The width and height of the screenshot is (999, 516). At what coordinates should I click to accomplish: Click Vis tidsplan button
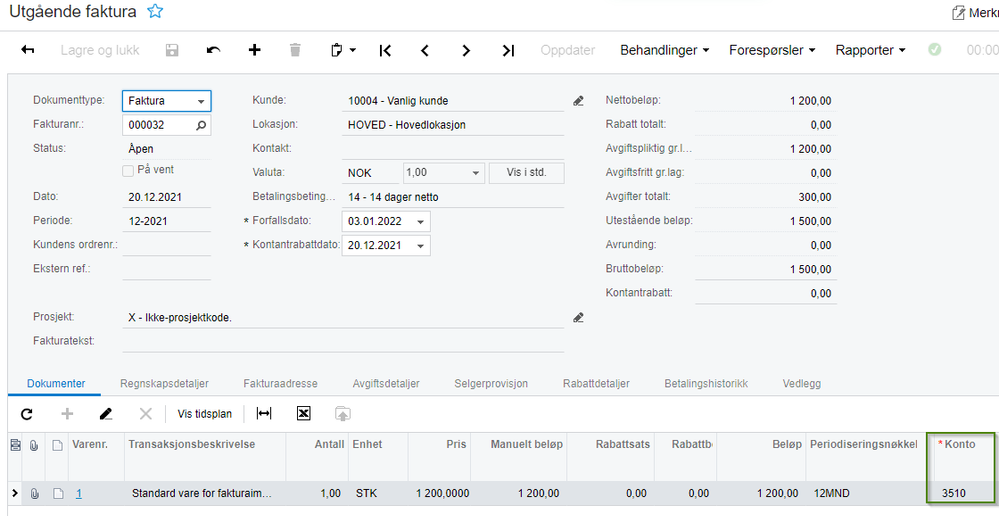(205, 414)
